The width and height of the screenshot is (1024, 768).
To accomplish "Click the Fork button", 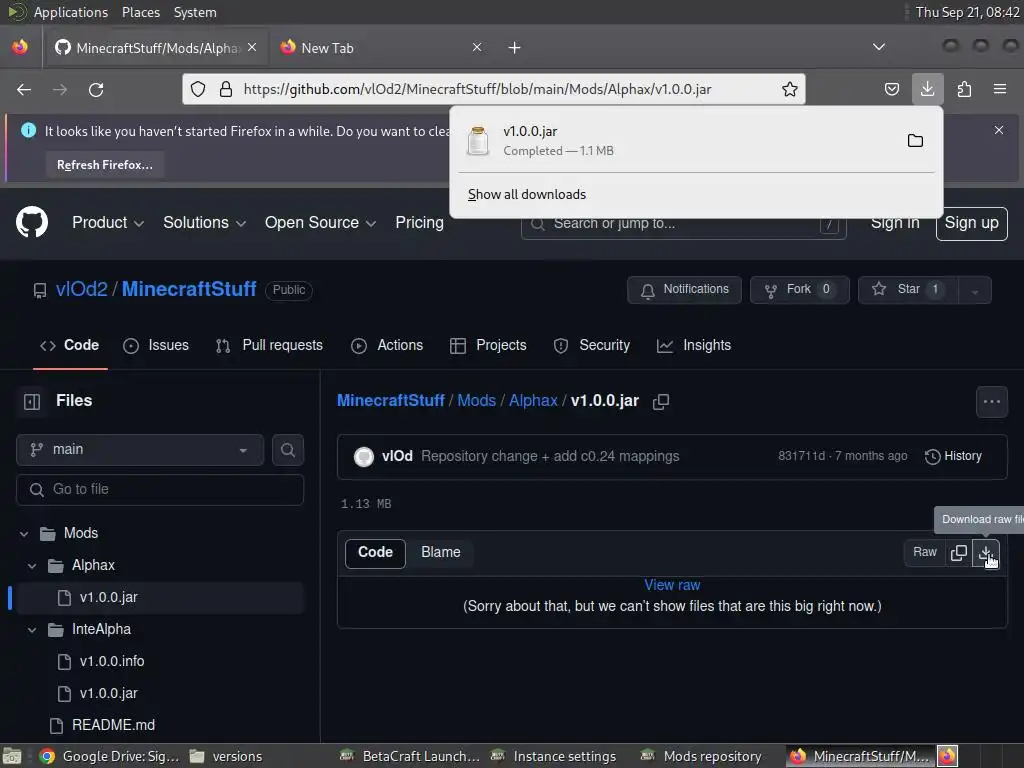I will click(799, 290).
